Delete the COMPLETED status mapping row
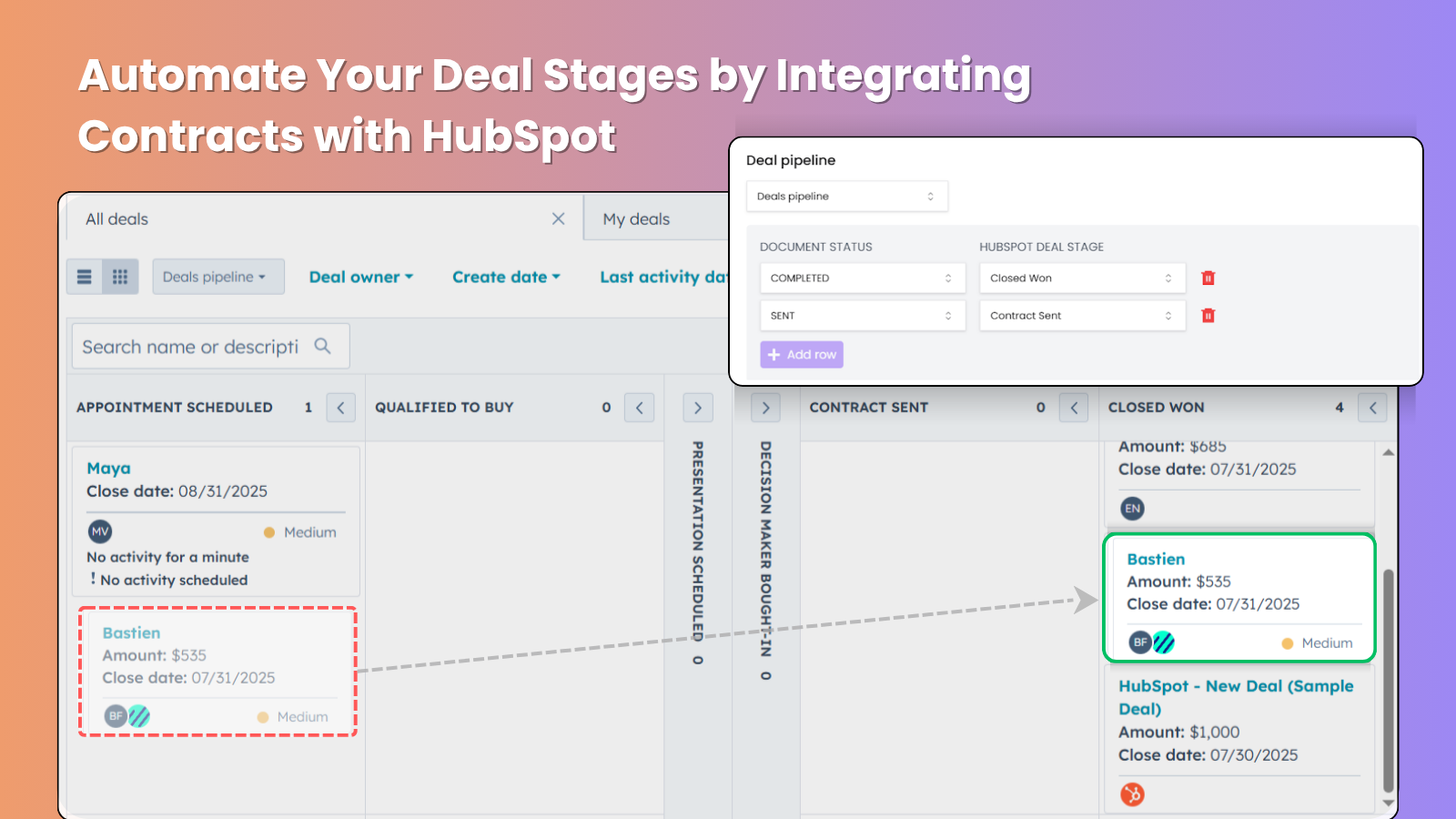Viewport: 1456px width, 819px height. 1208,278
